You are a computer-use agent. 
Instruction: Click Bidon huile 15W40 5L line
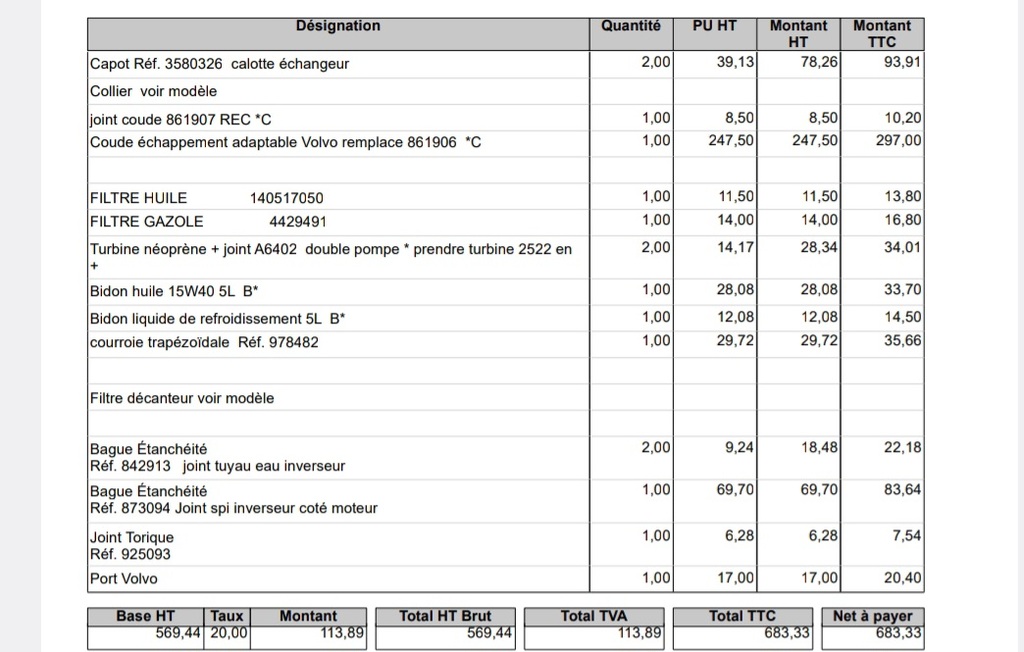(174, 291)
